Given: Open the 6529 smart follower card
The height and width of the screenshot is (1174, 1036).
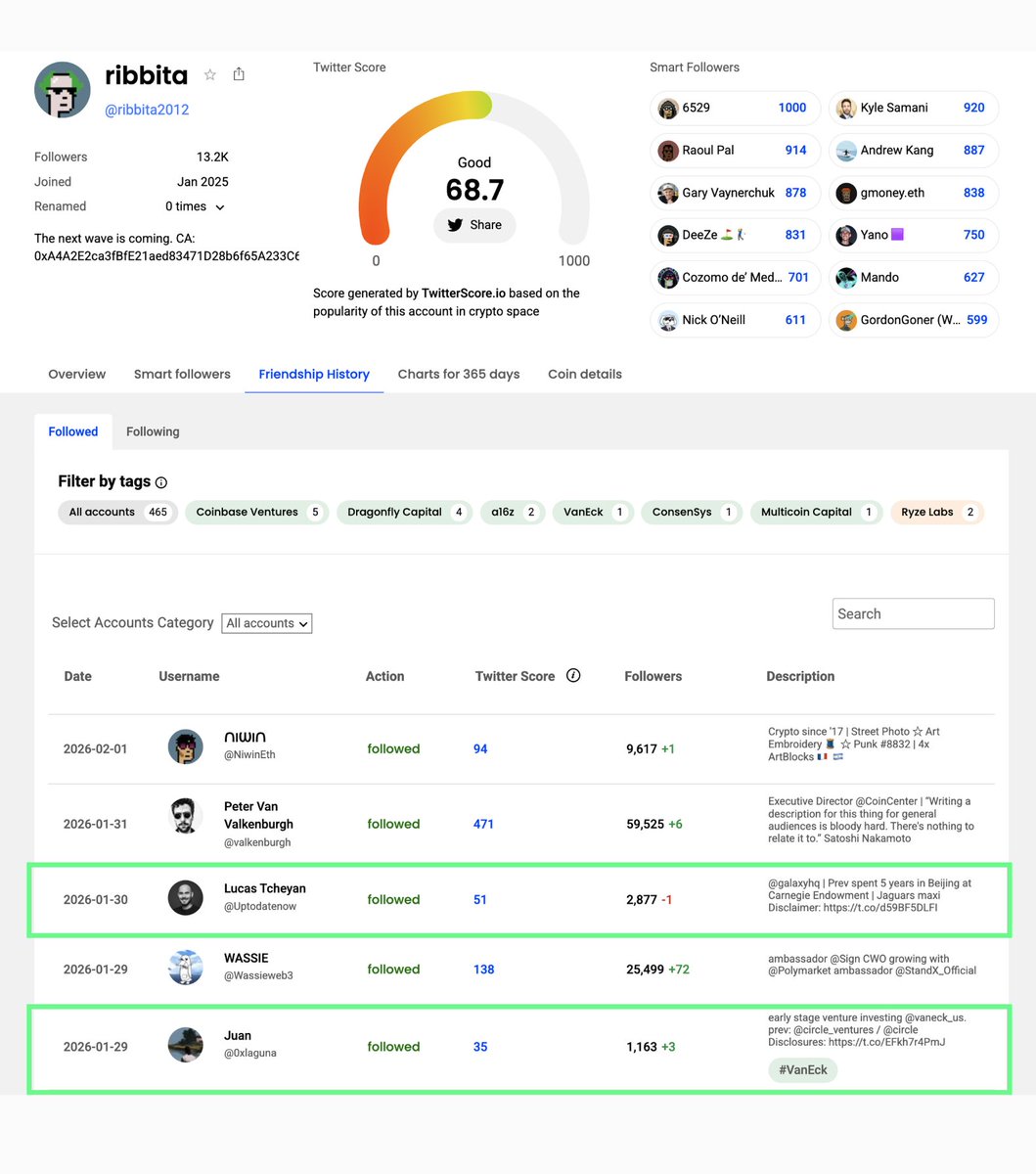Looking at the screenshot, I should (735, 108).
